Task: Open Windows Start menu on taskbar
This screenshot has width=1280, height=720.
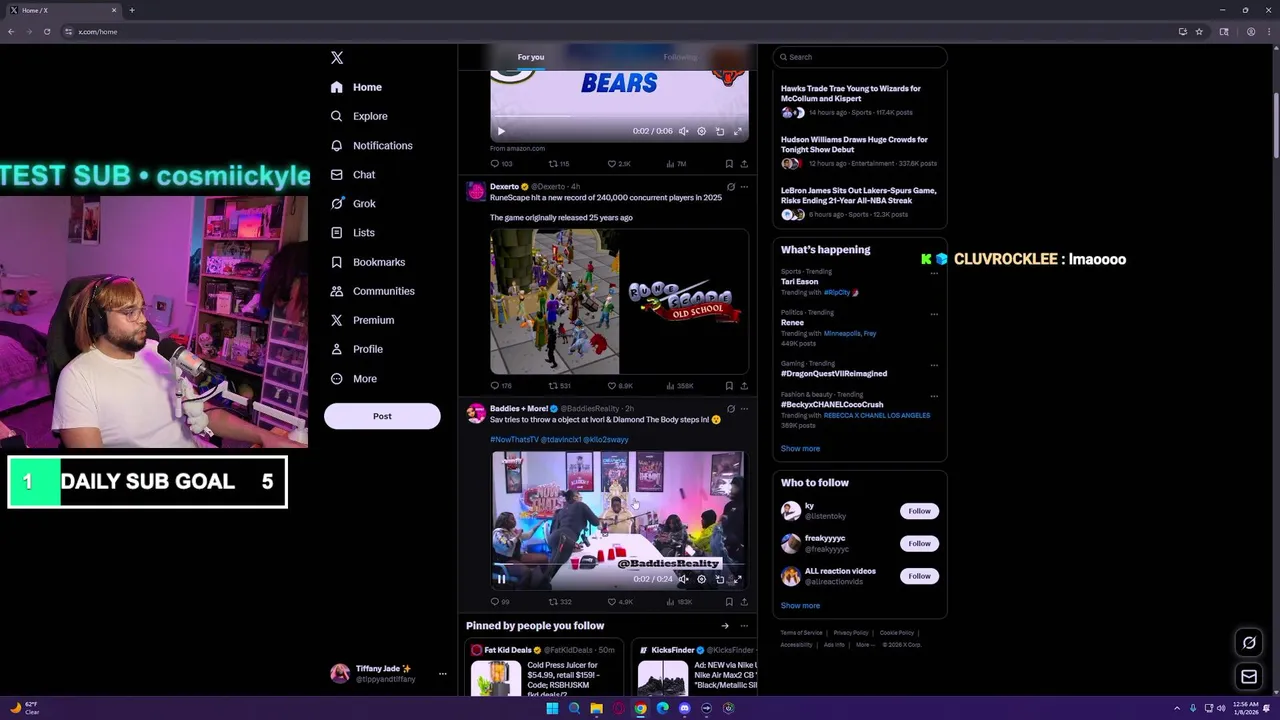Action: point(552,709)
